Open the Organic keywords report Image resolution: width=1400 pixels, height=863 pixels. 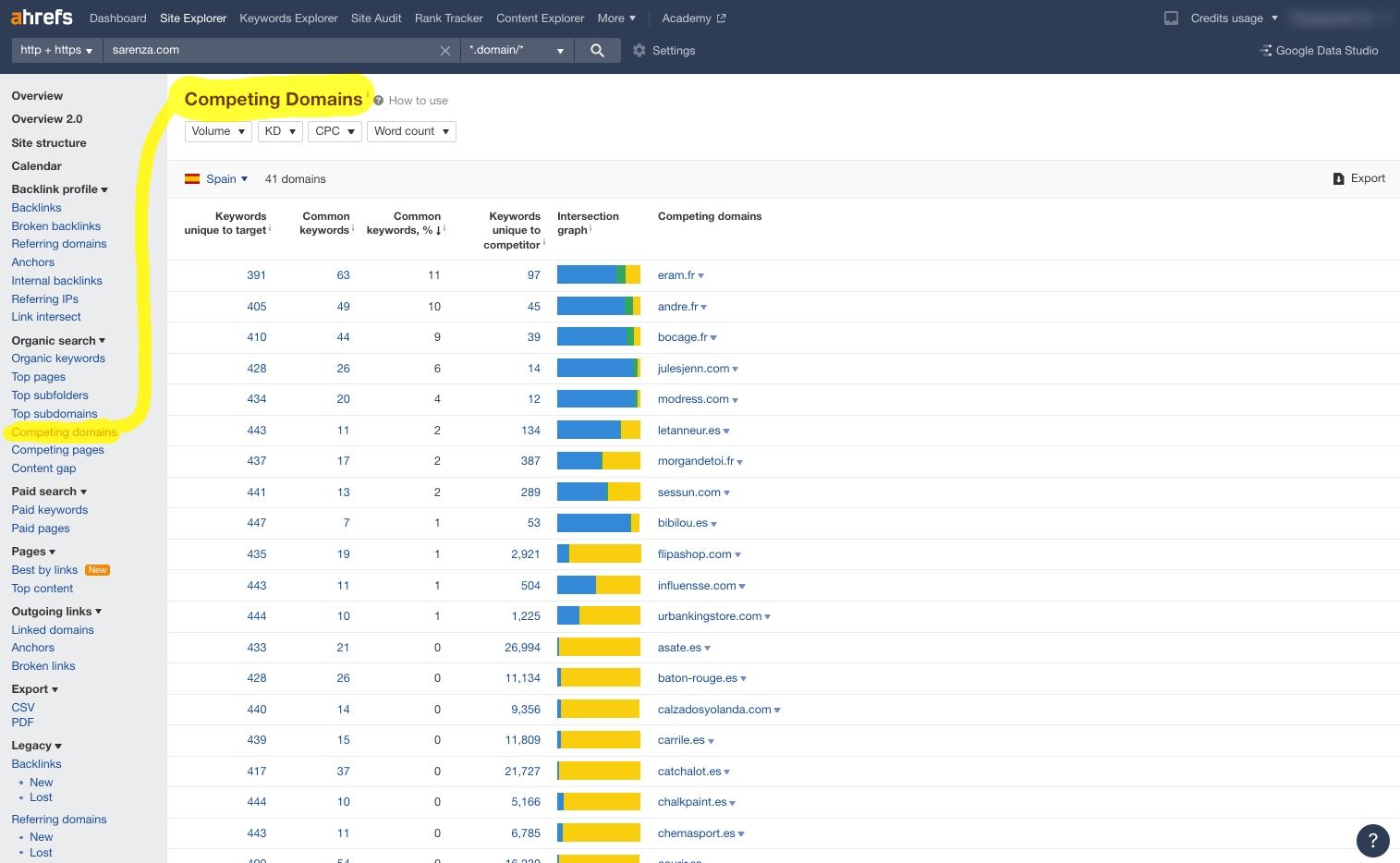pos(58,359)
